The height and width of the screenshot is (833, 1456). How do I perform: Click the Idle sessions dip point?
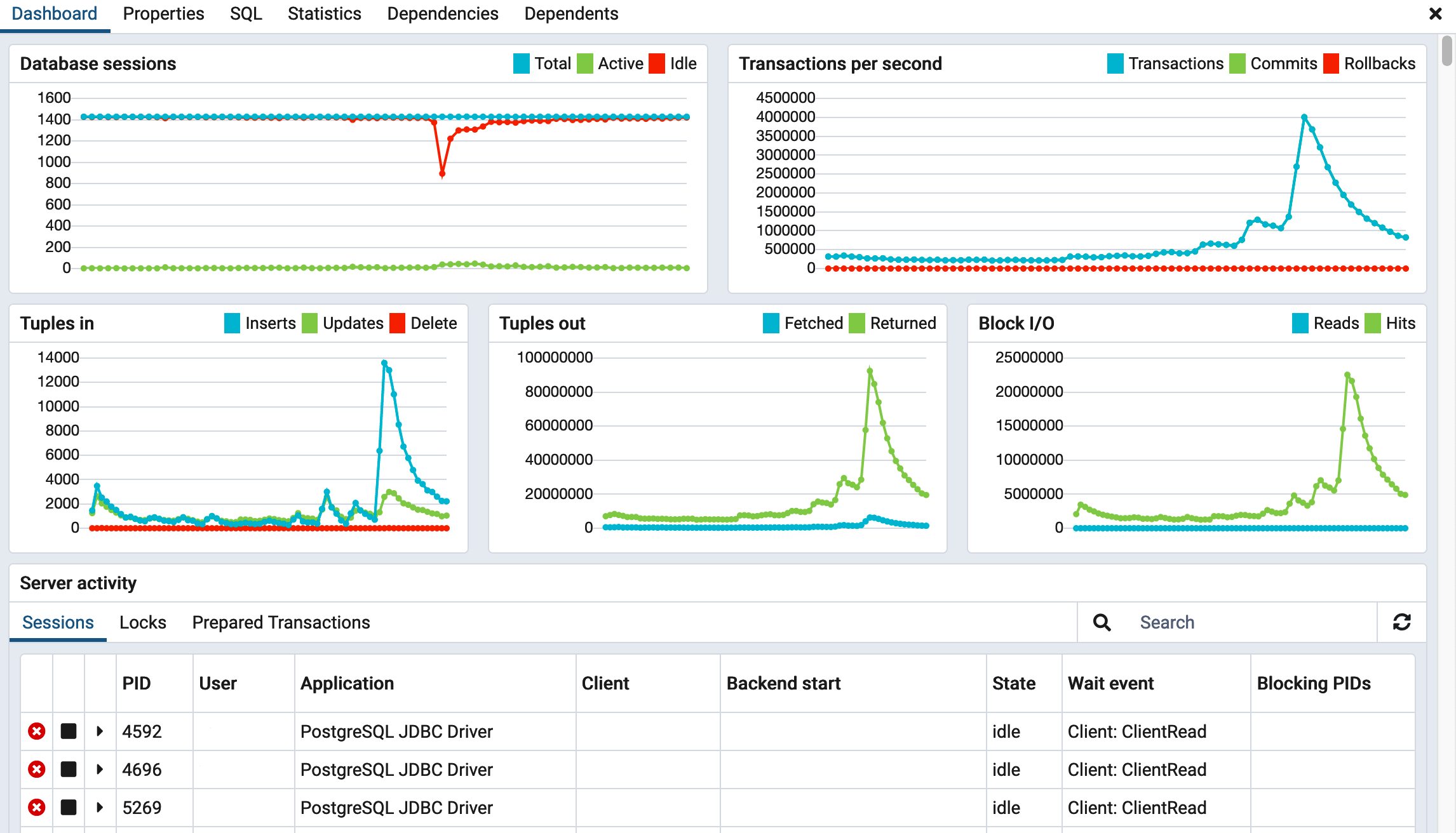[442, 173]
